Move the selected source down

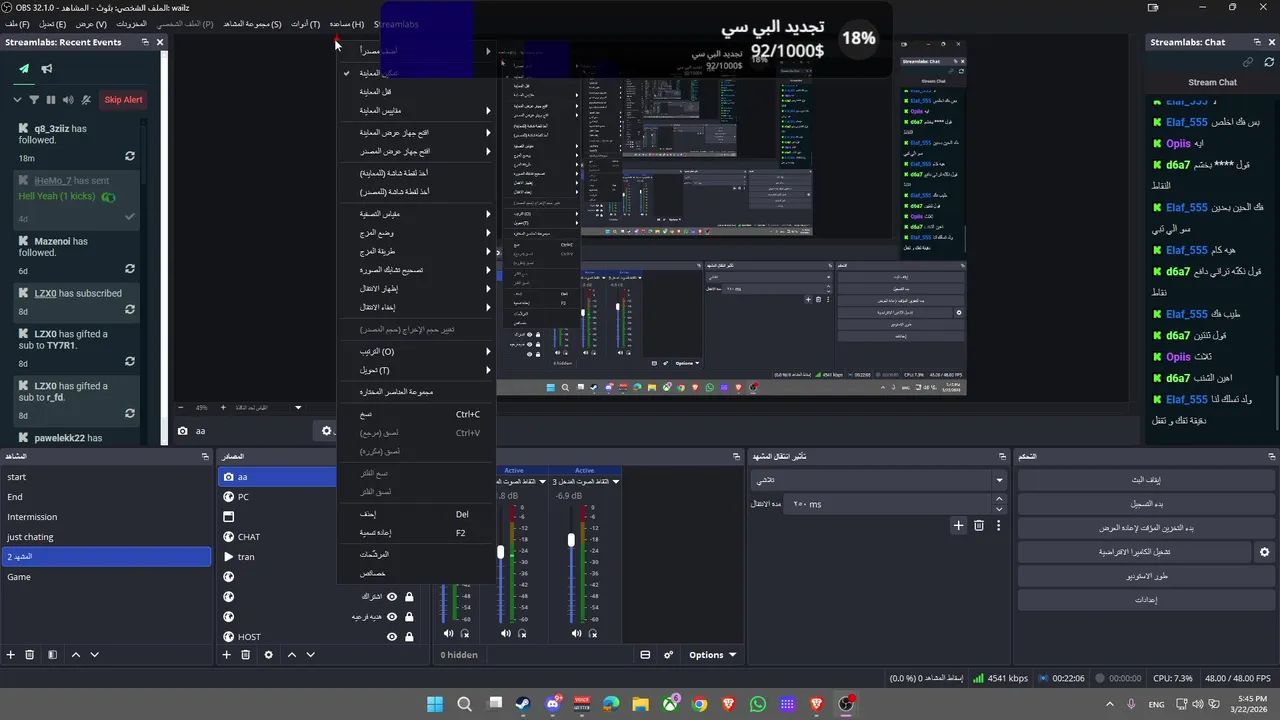[x=311, y=655]
